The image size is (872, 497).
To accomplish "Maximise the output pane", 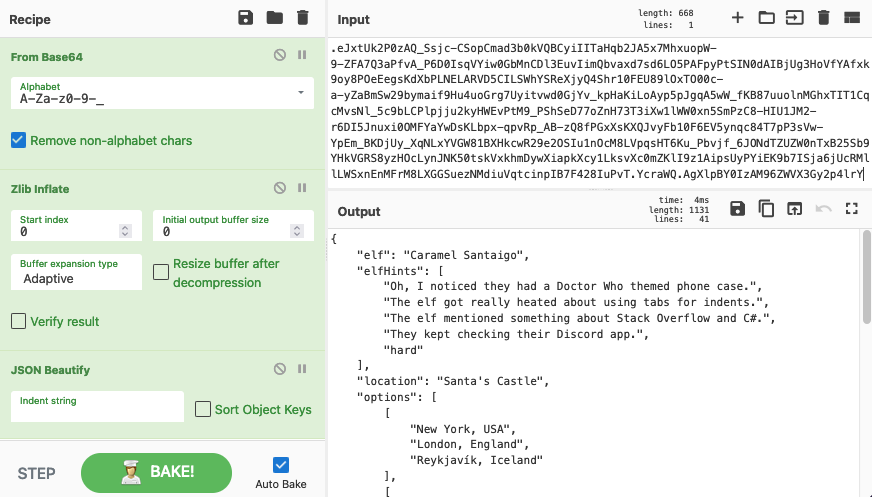I will tap(851, 209).
